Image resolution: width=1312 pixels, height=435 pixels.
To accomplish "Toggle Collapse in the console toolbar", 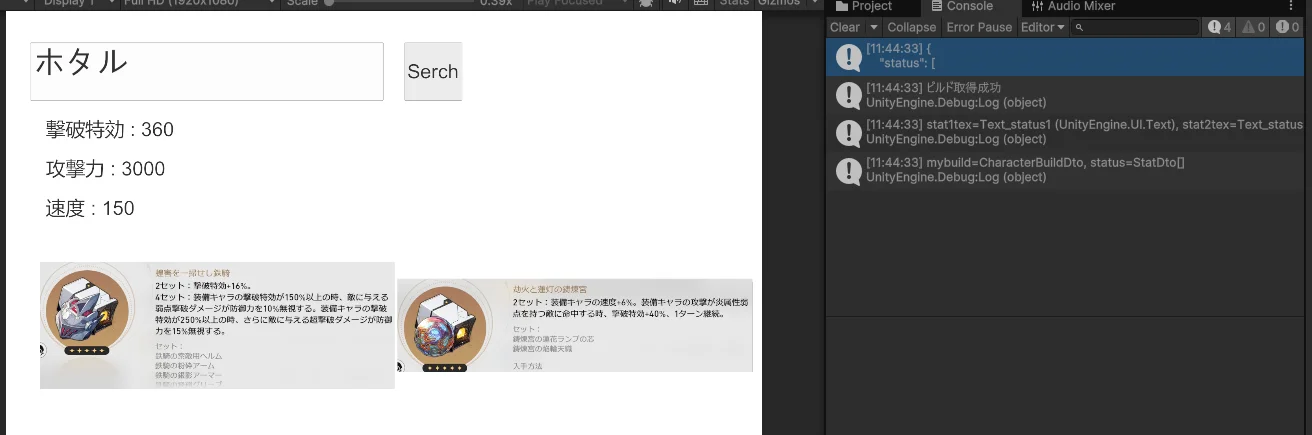I will click(911, 27).
